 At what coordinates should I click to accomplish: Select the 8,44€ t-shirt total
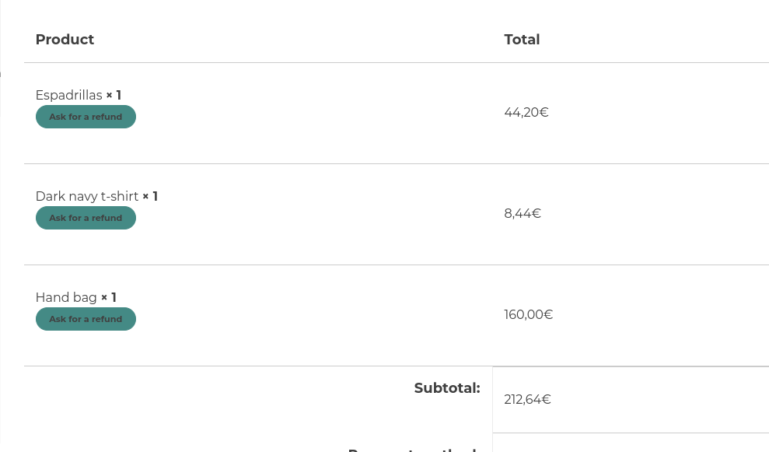coord(522,213)
